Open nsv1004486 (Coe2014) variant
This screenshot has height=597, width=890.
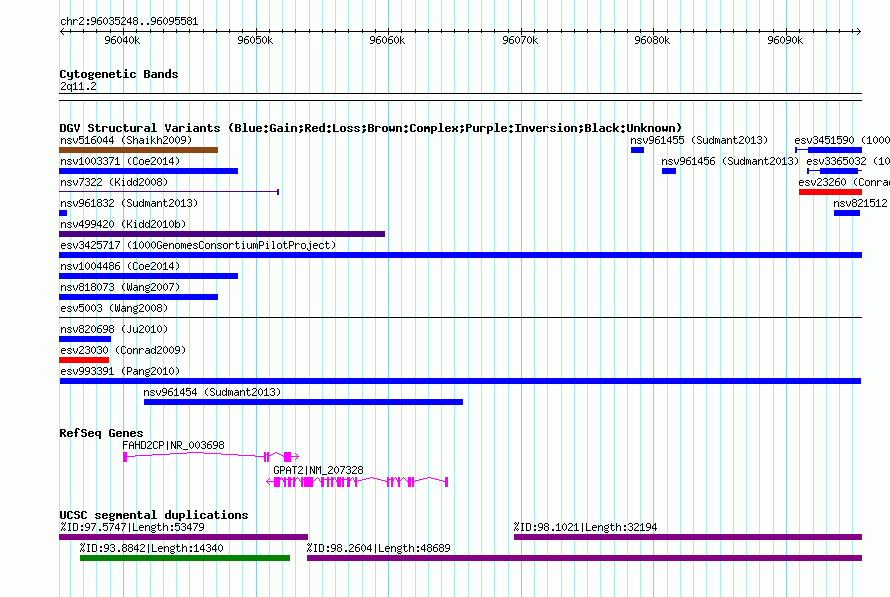120,266
